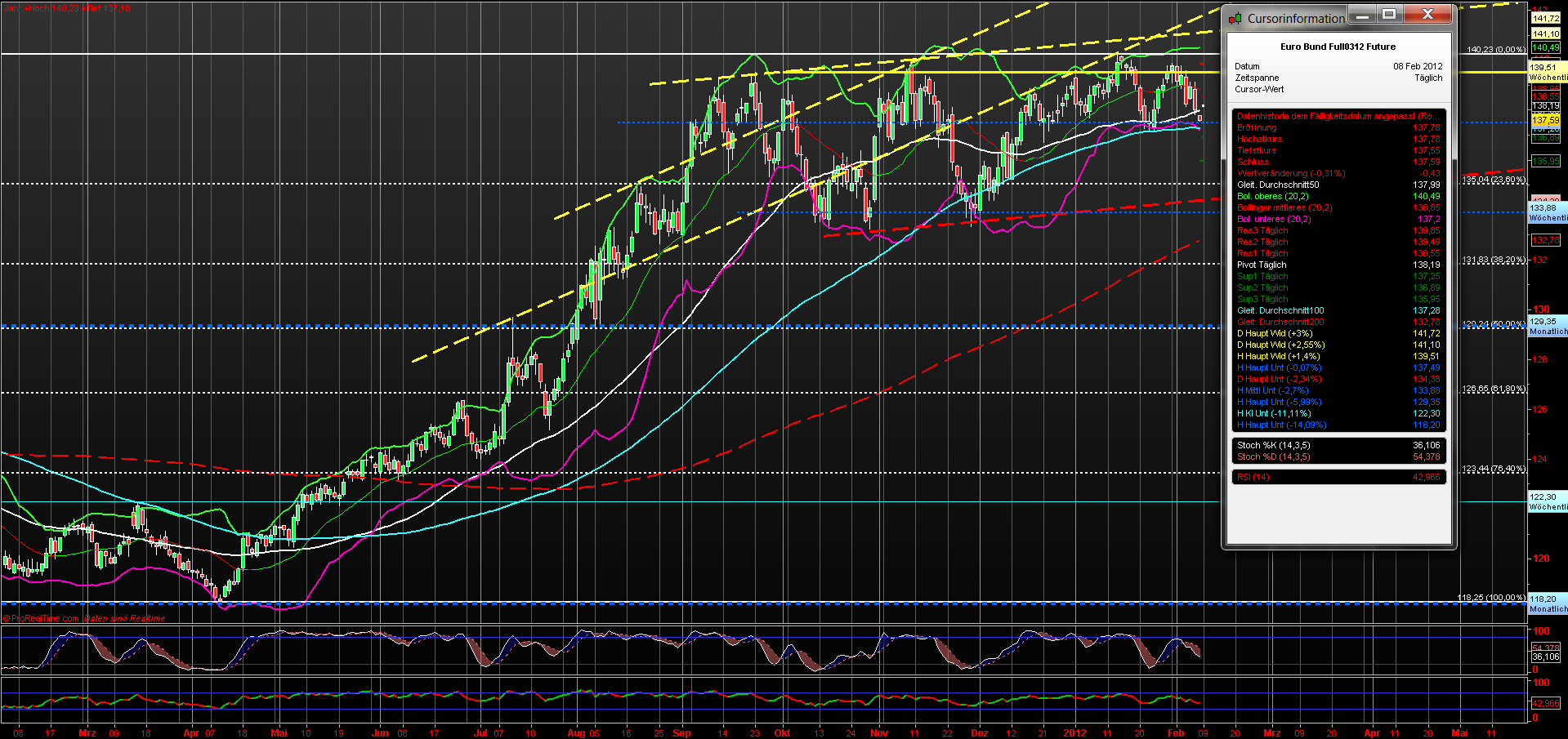1568x739 pixels.
Task: Click the Fibonacci label '118,25 (100,00%)'
Action: coord(1491,598)
